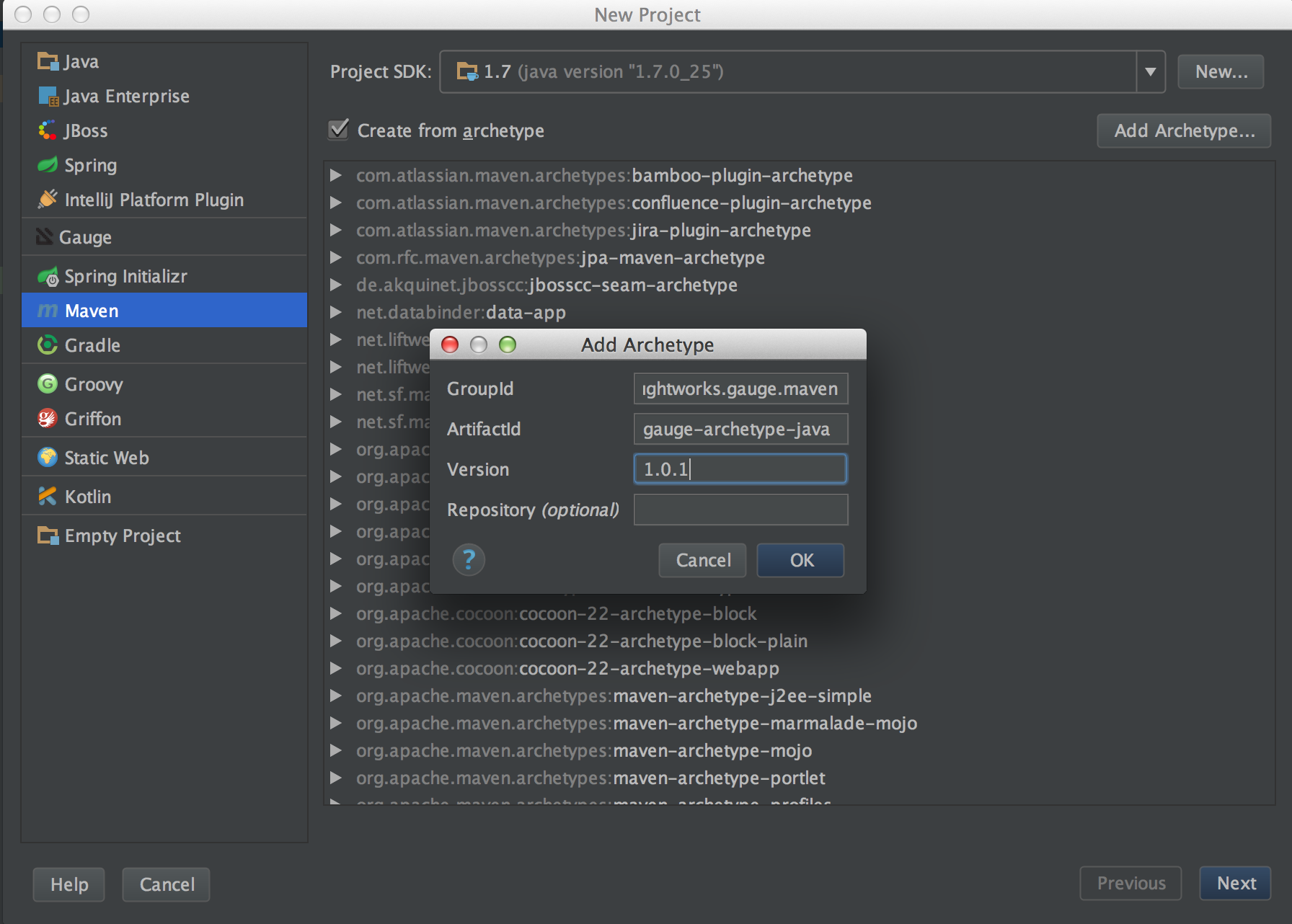Click the New... SDK button
The width and height of the screenshot is (1292, 924).
[x=1221, y=71]
